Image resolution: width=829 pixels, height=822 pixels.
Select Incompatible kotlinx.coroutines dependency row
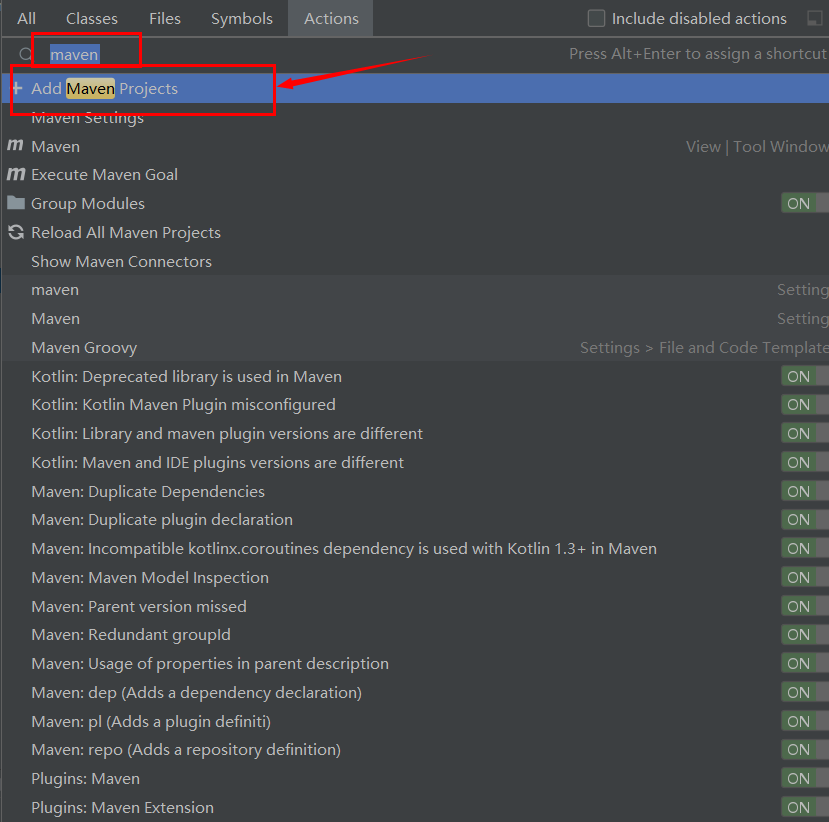click(x=415, y=549)
